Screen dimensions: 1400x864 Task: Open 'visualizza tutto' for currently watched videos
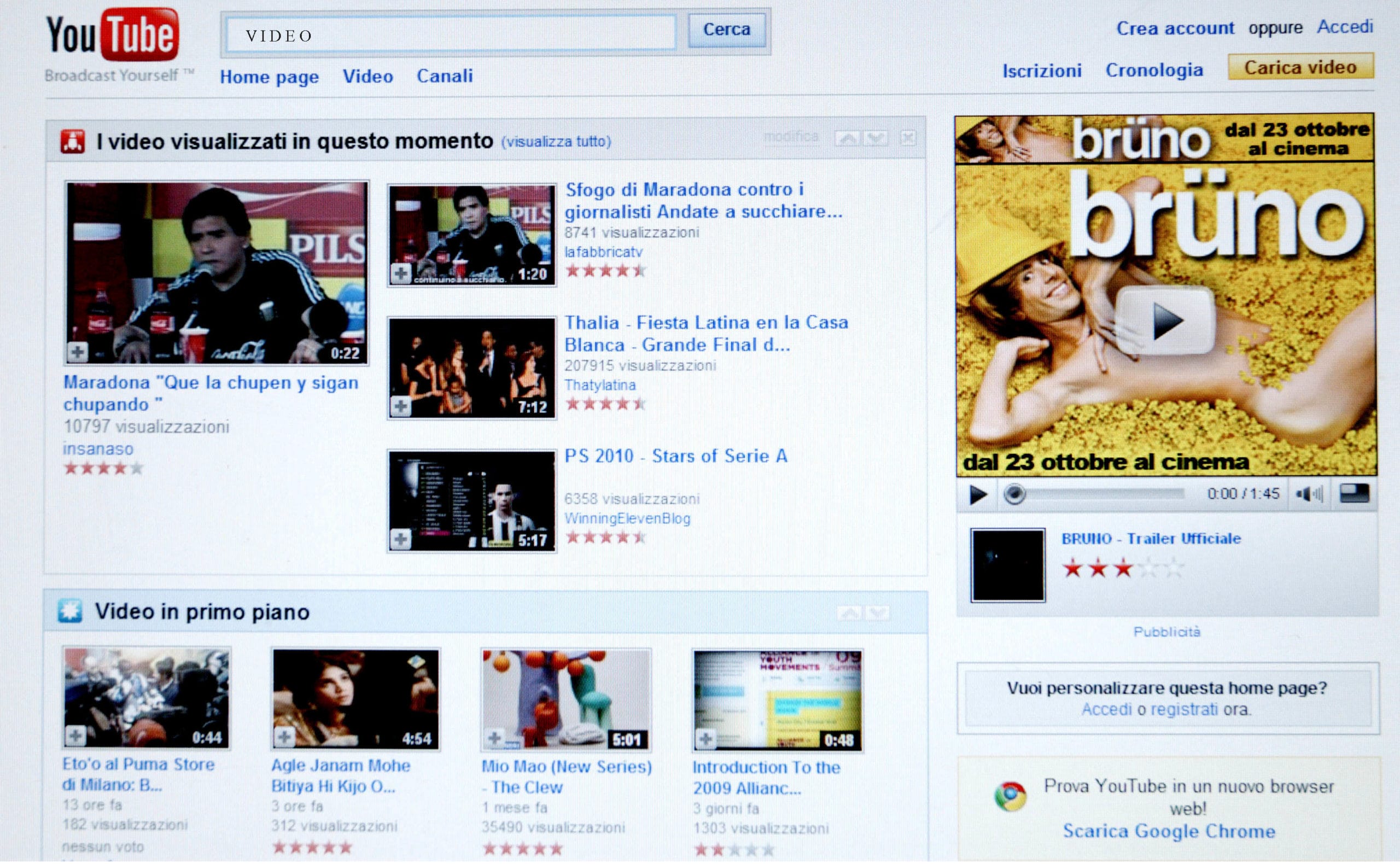point(556,142)
